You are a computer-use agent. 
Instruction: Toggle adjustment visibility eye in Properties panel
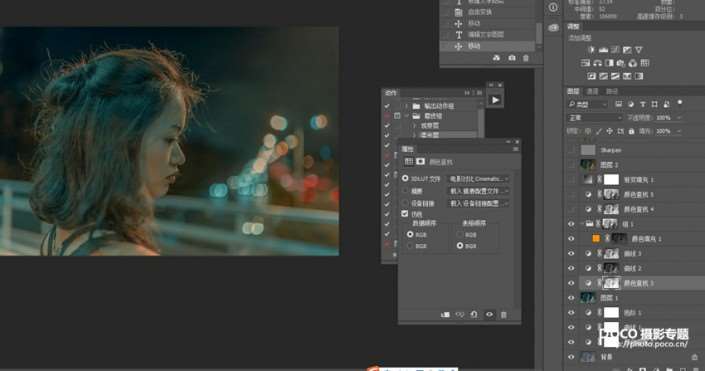[x=489, y=315]
